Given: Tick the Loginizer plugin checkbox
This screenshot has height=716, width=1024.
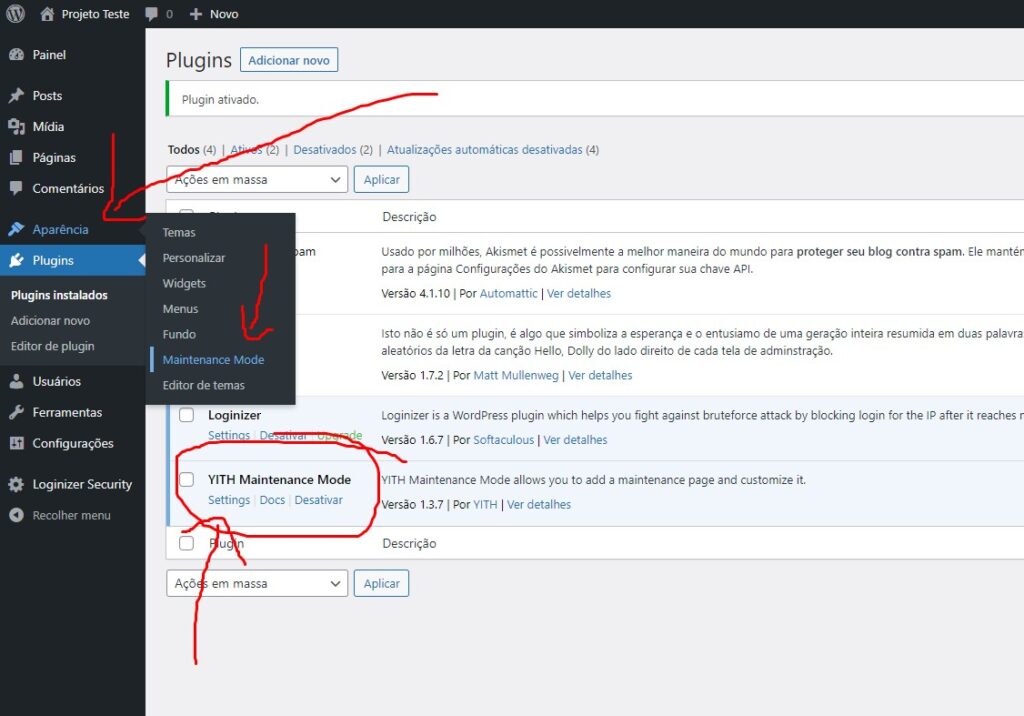Looking at the screenshot, I should coord(187,415).
